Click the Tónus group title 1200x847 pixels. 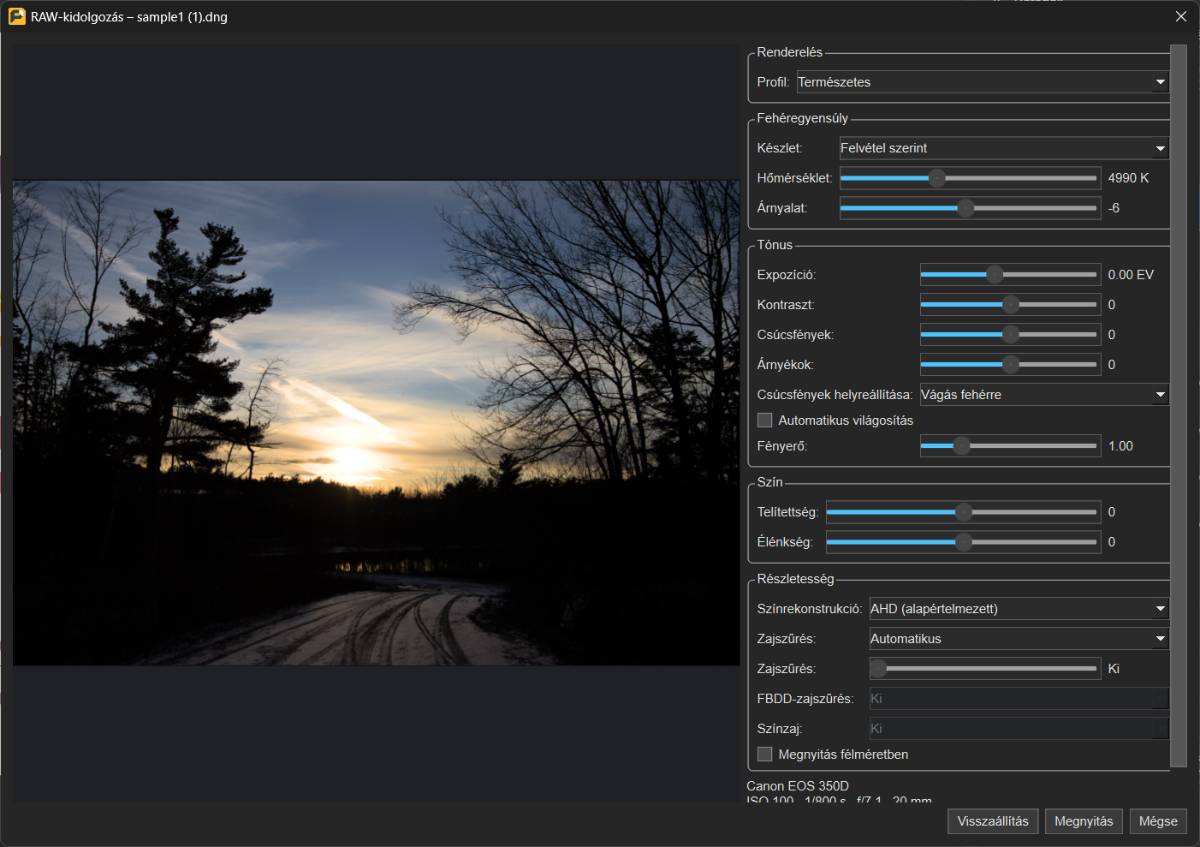pyautogui.click(x=775, y=244)
